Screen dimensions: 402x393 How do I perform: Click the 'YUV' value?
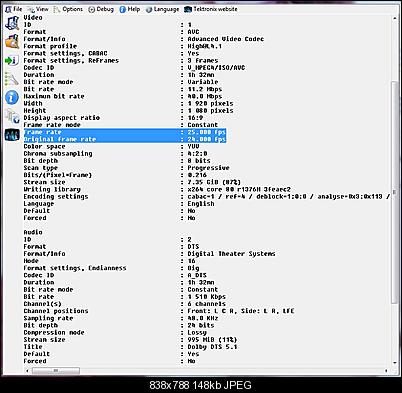pyautogui.click(x=193, y=147)
